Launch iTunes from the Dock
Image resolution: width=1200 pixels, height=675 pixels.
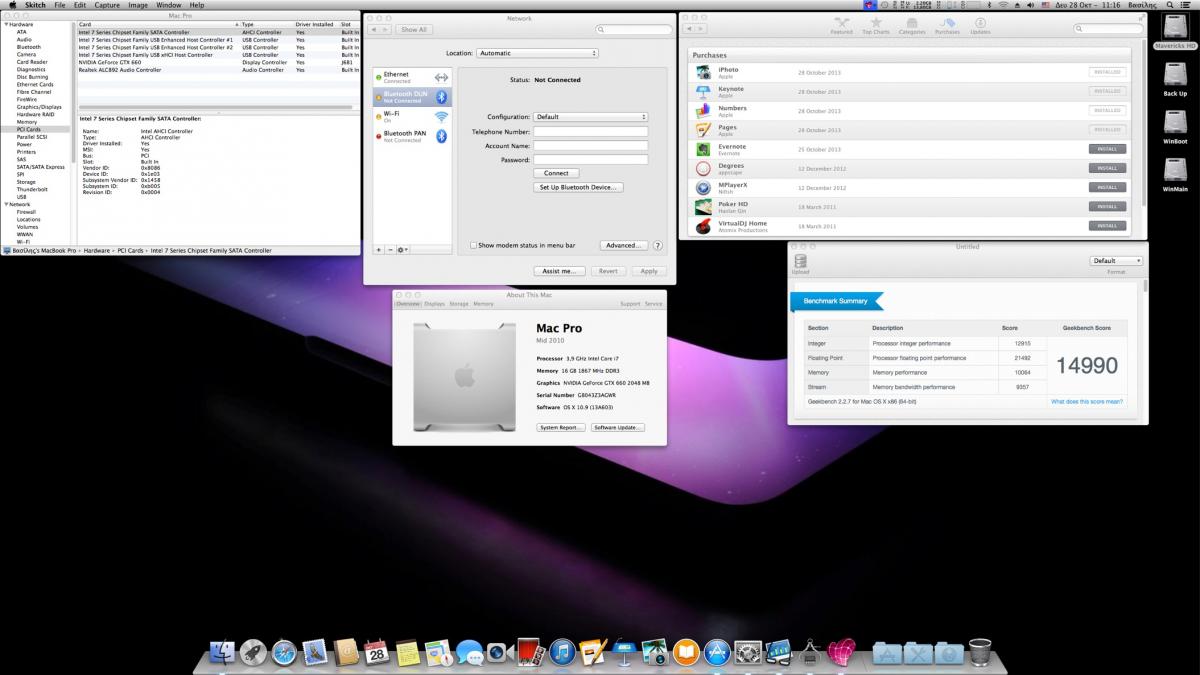point(562,653)
